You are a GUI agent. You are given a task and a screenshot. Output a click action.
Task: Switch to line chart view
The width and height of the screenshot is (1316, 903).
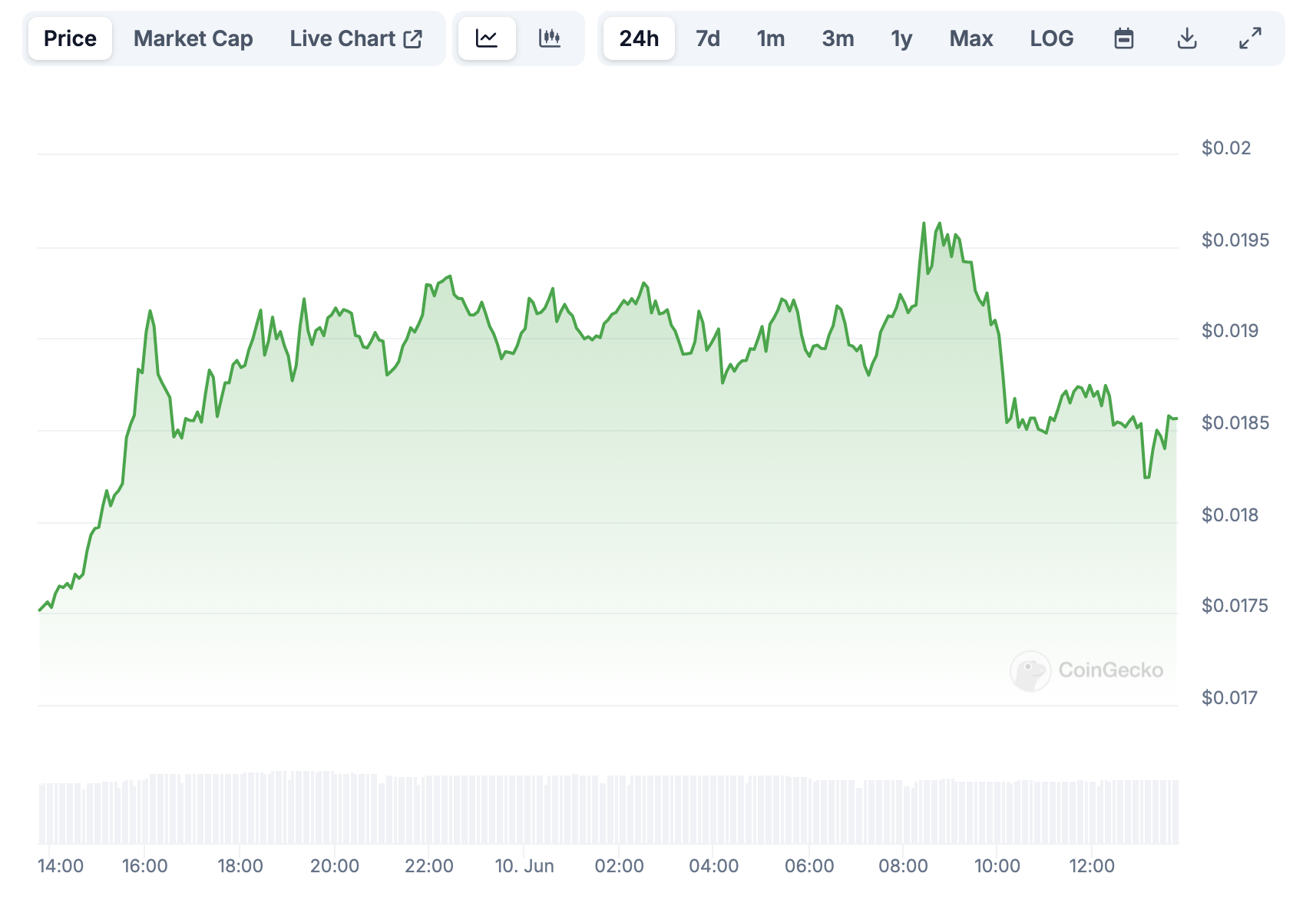point(487,38)
